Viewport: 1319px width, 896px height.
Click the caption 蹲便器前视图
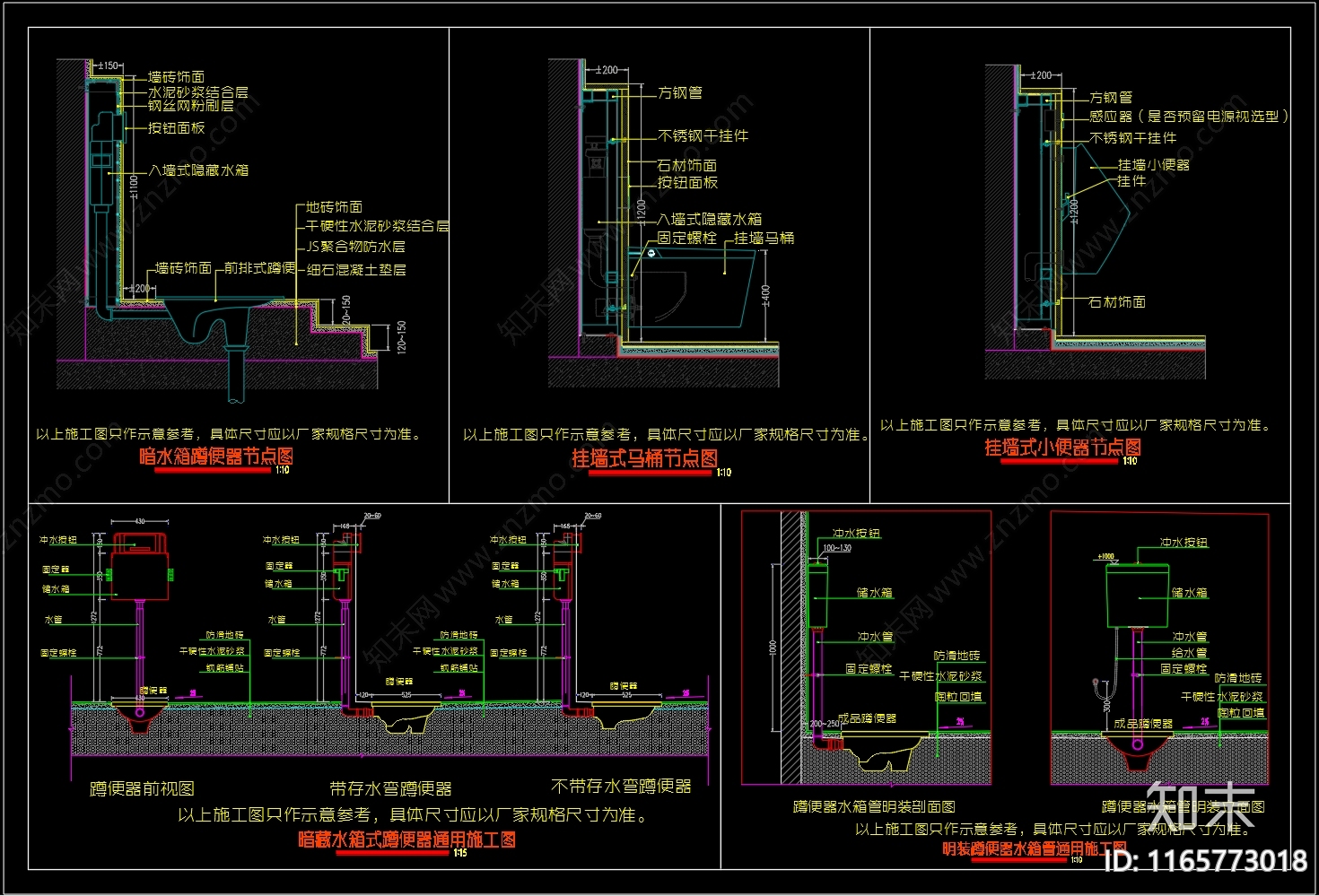(142, 789)
